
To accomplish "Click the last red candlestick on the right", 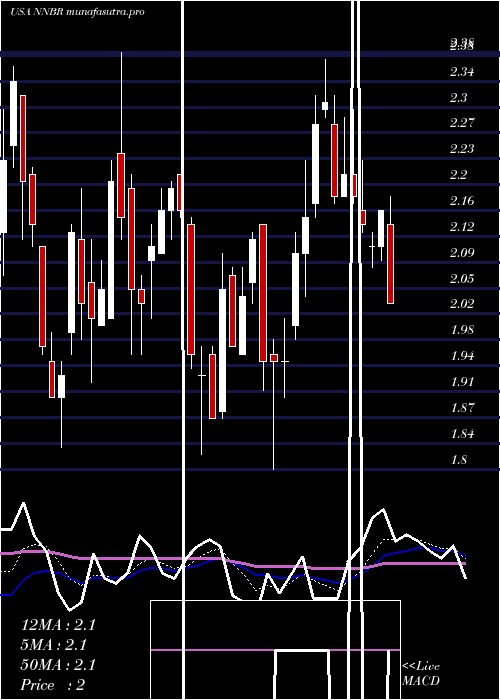I will point(391,264).
